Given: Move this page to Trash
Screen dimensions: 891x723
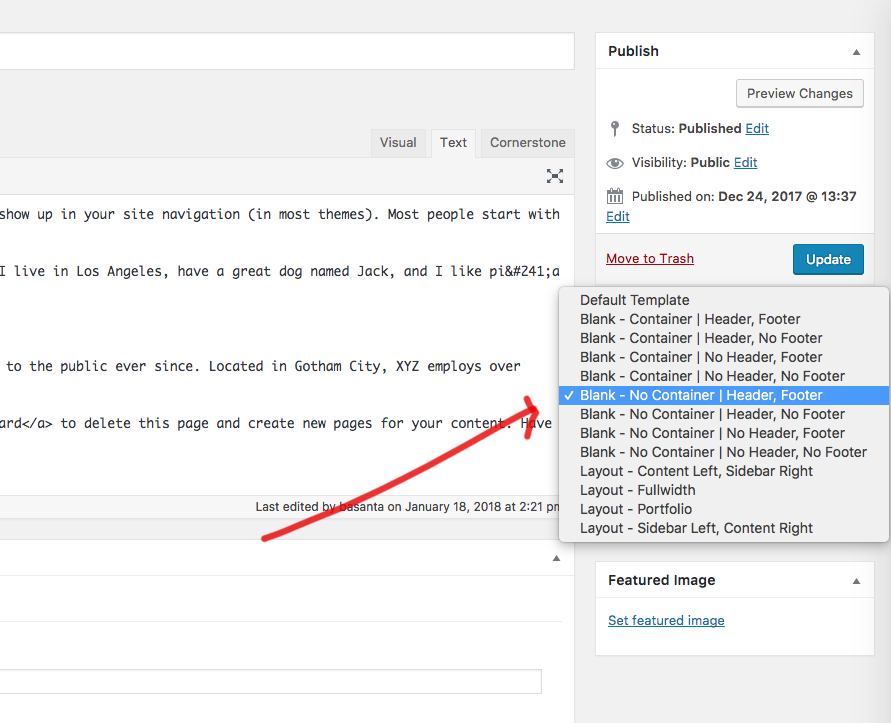Looking at the screenshot, I should tap(649, 258).
